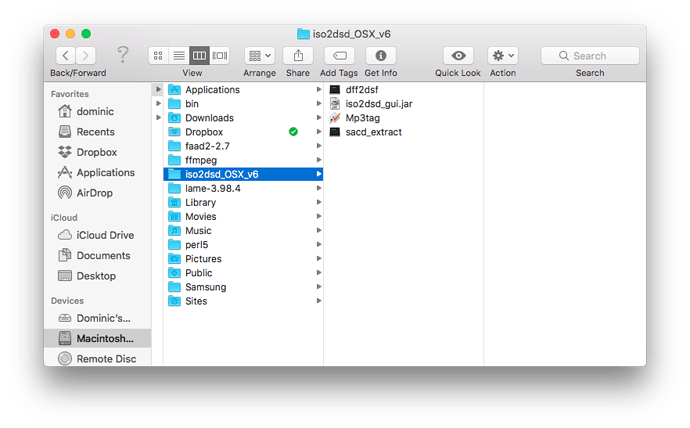
Task: Select the faad2-2.7 folder
Action: [x=243, y=146]
